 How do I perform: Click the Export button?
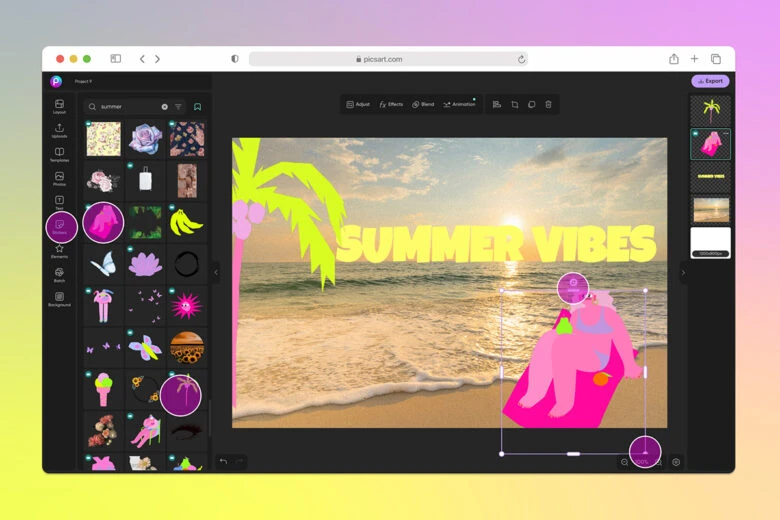[710, 81]
